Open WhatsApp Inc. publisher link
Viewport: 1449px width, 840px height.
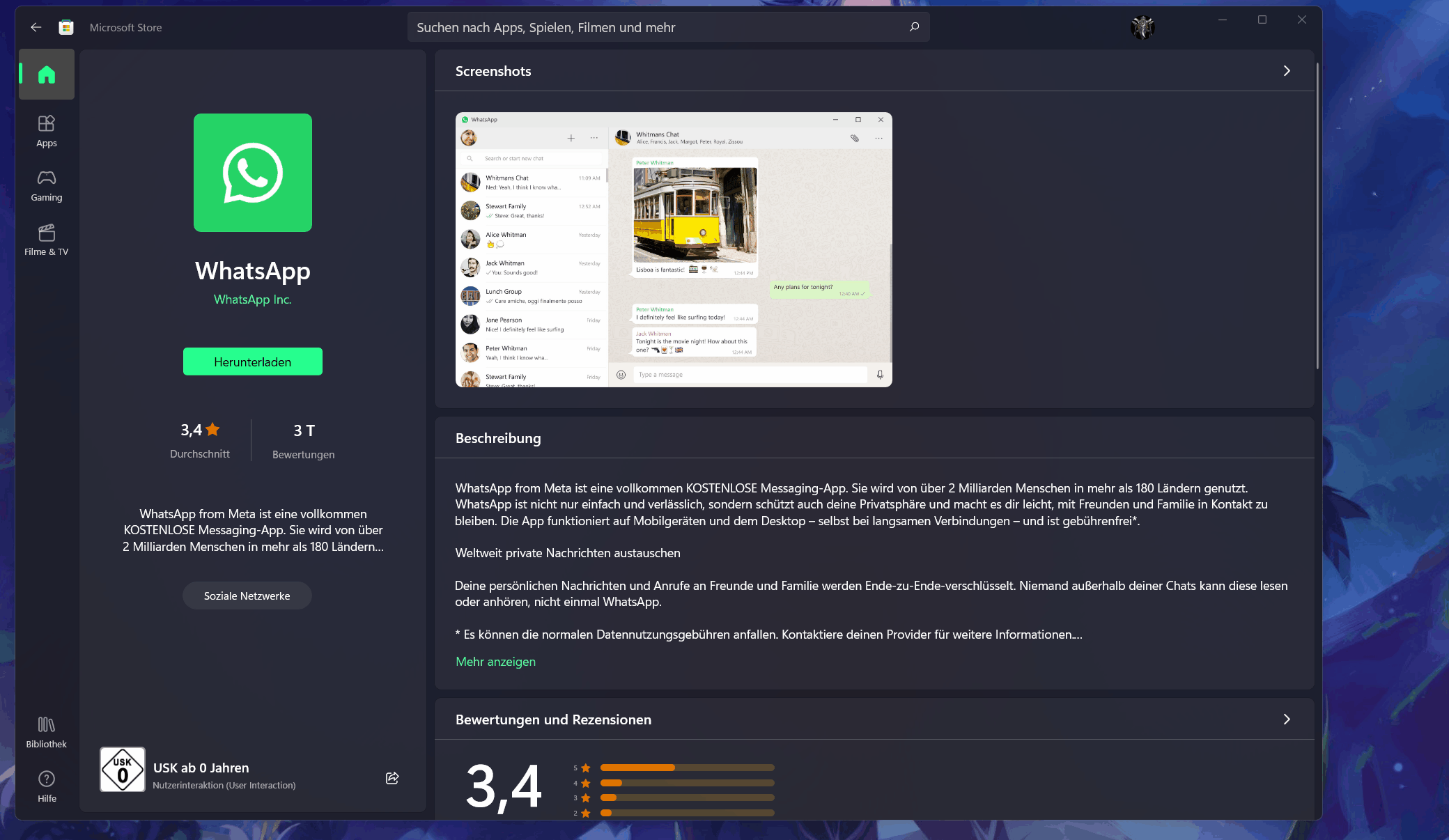[252, 300]
